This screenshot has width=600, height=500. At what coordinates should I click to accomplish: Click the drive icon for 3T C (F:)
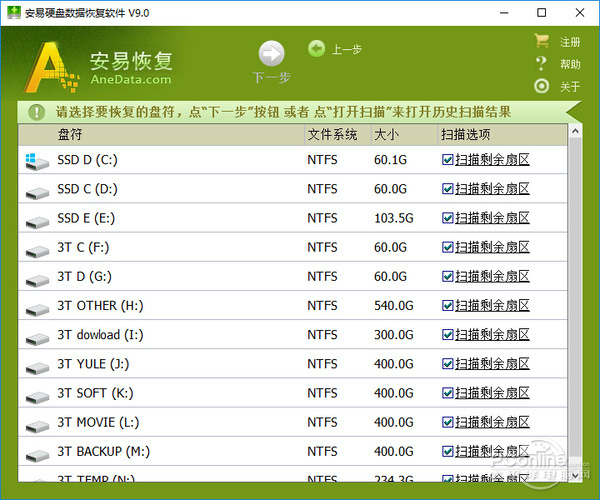coord(37,251)
